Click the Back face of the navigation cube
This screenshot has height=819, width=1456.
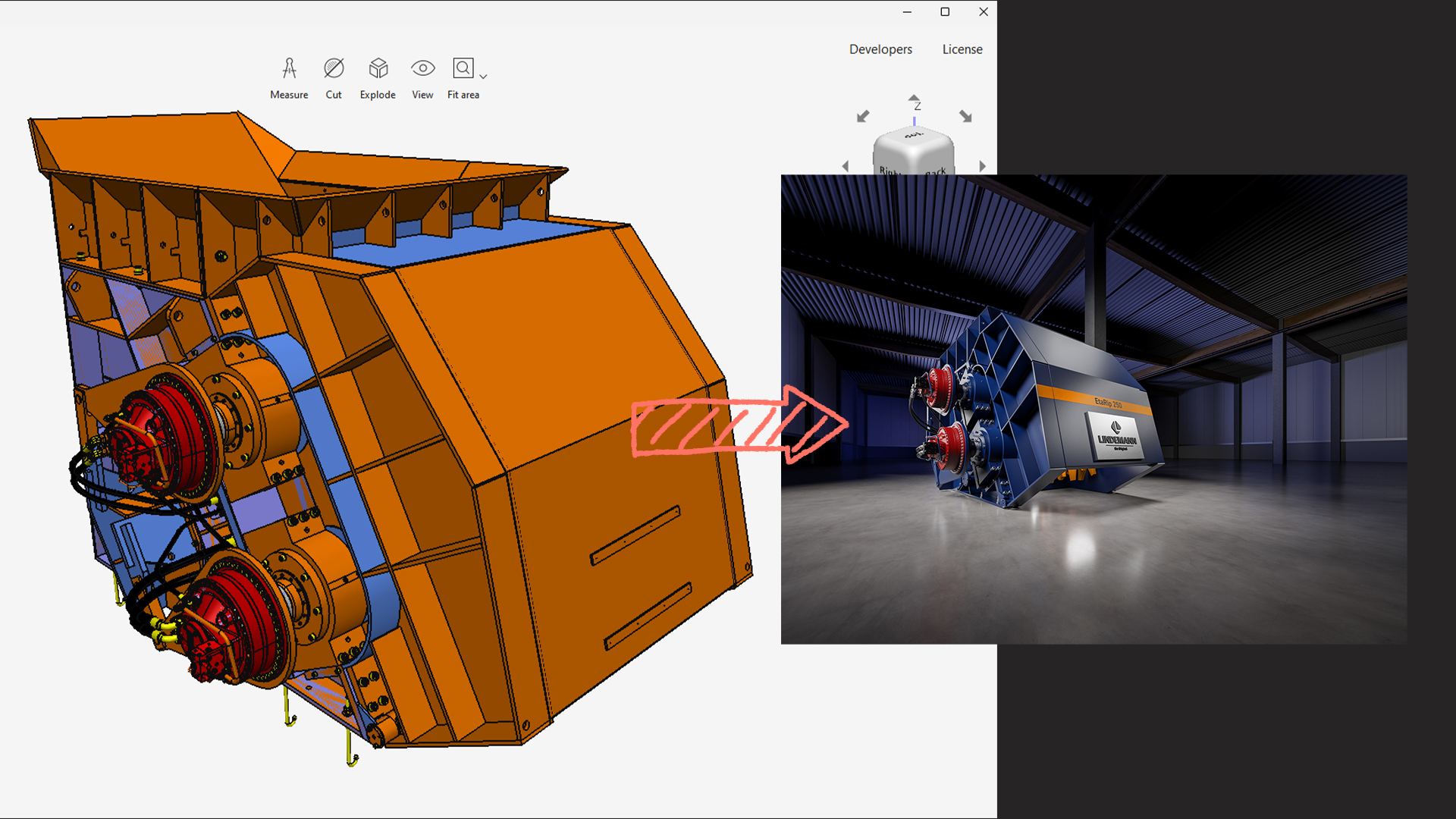934,168
